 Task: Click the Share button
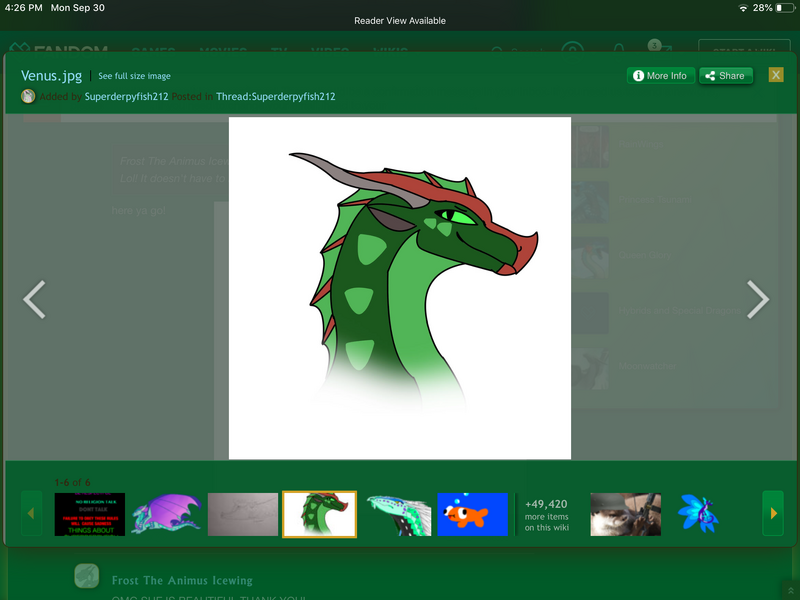pos(725,76)
